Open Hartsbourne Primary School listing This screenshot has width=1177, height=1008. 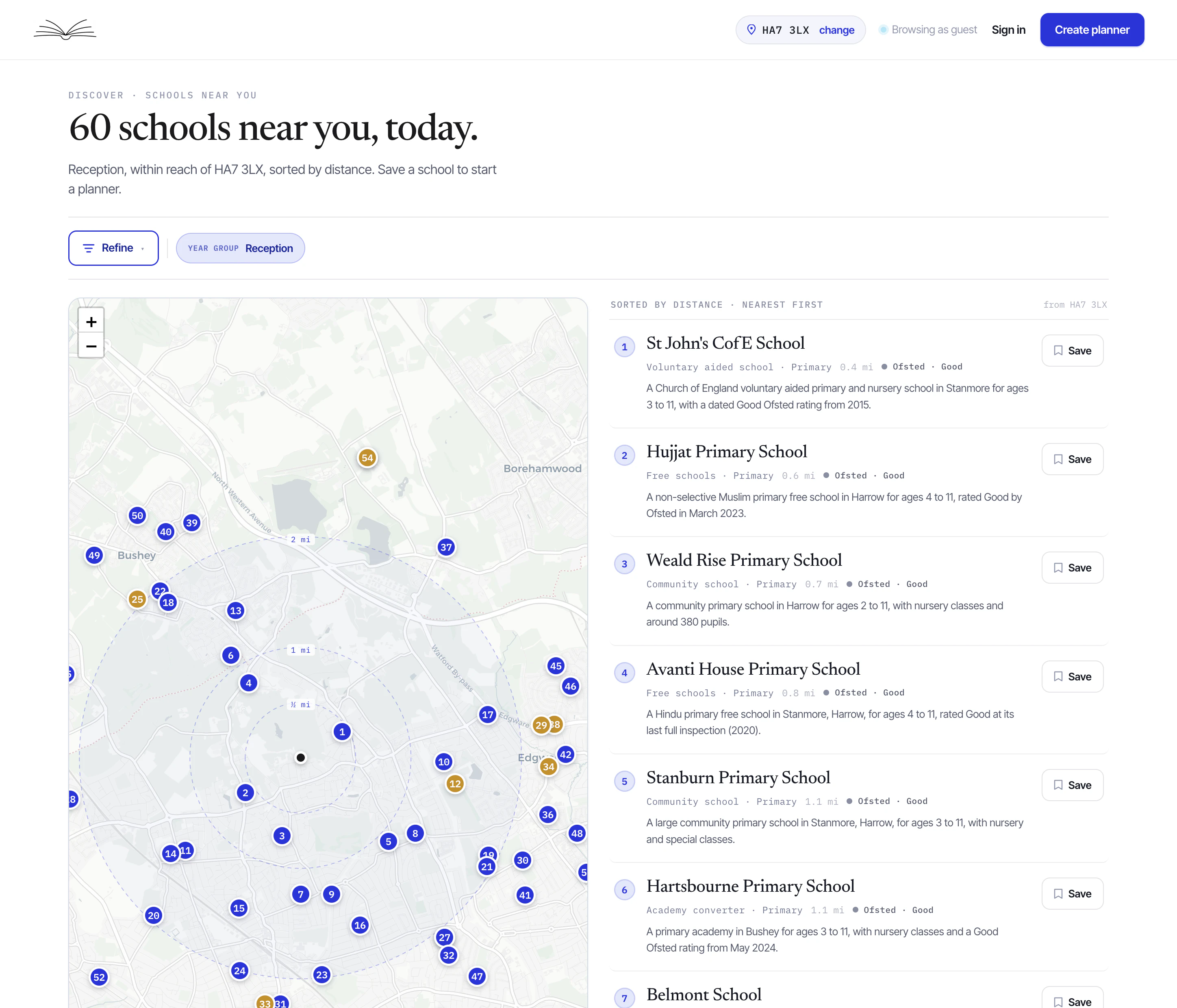click(x=750, y=886)
